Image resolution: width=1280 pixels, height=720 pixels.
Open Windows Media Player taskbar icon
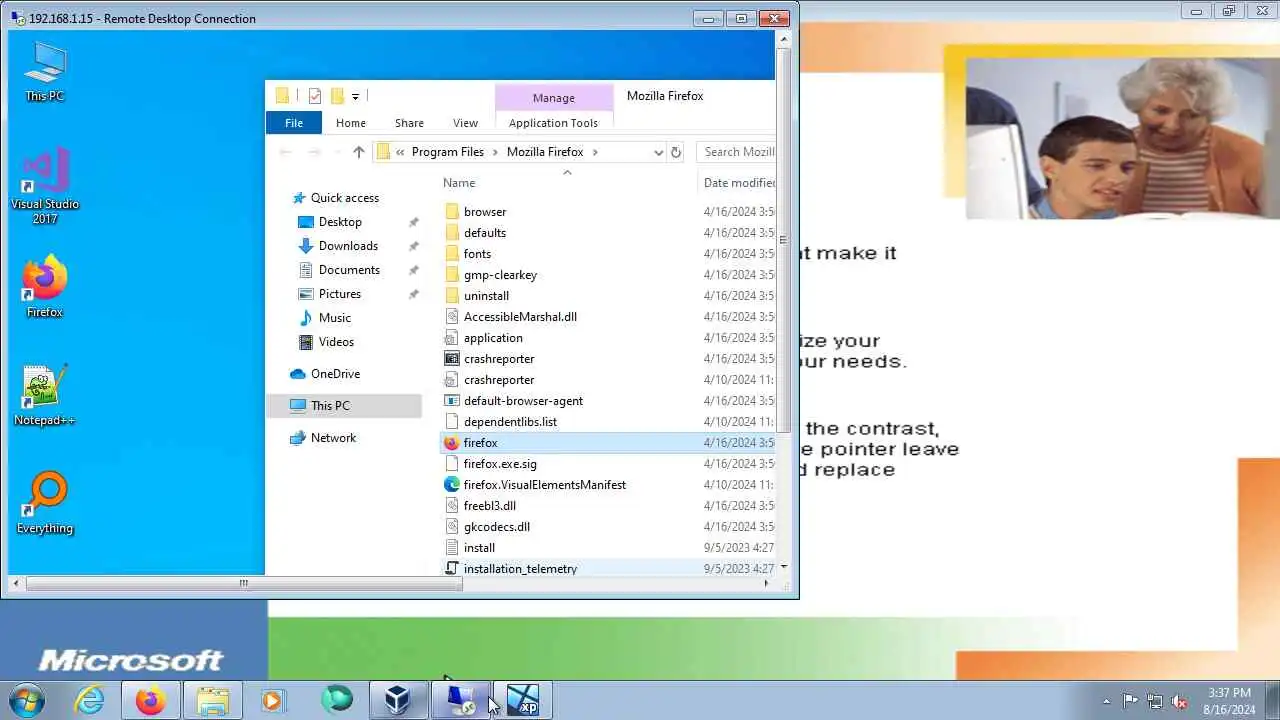pyautogui.click(x=272, y=700)
